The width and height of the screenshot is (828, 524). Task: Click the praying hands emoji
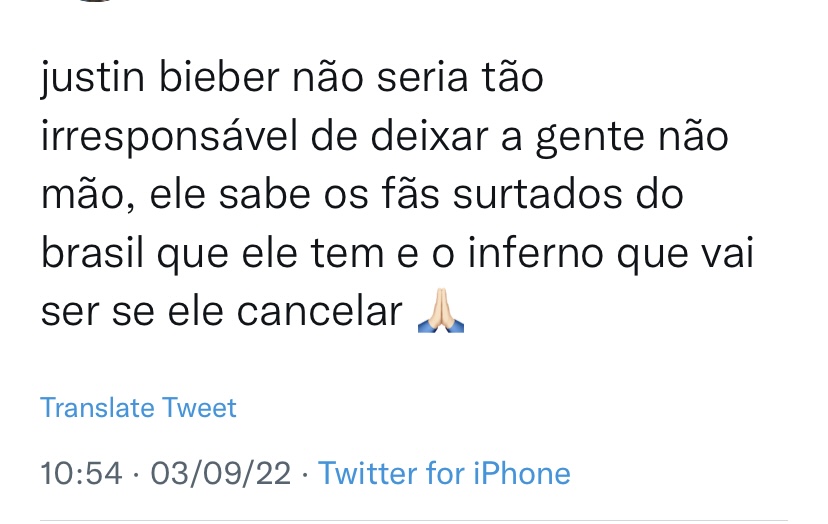pyautogui.click(x=440, y=313)
